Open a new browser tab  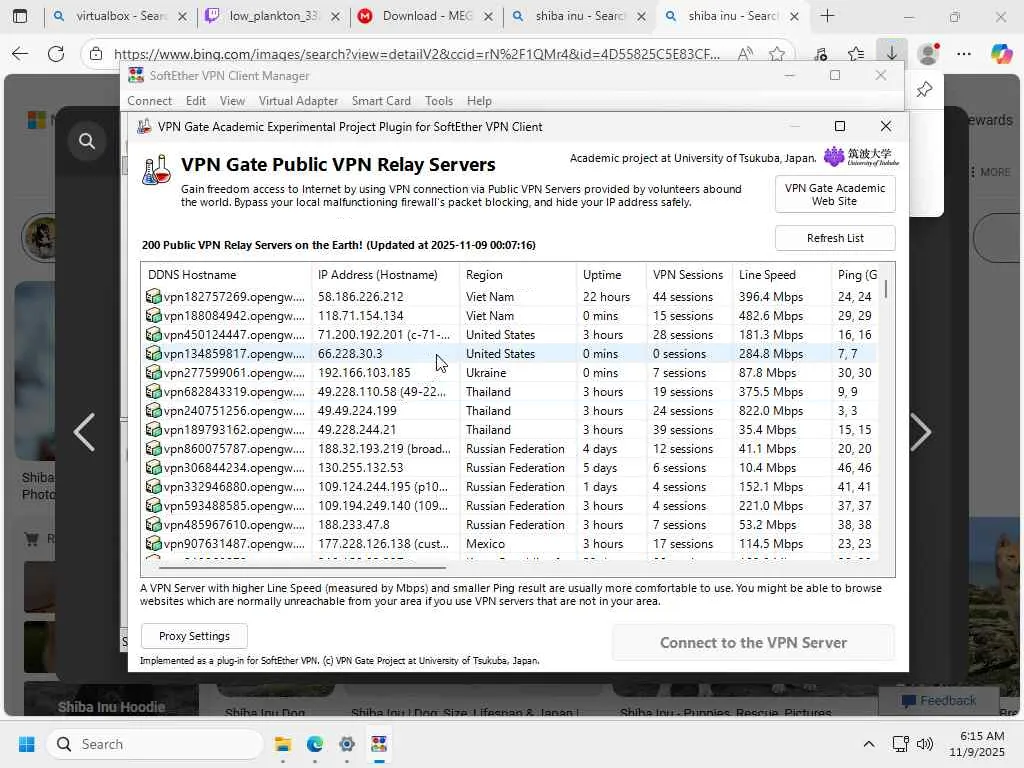[827, 16]
